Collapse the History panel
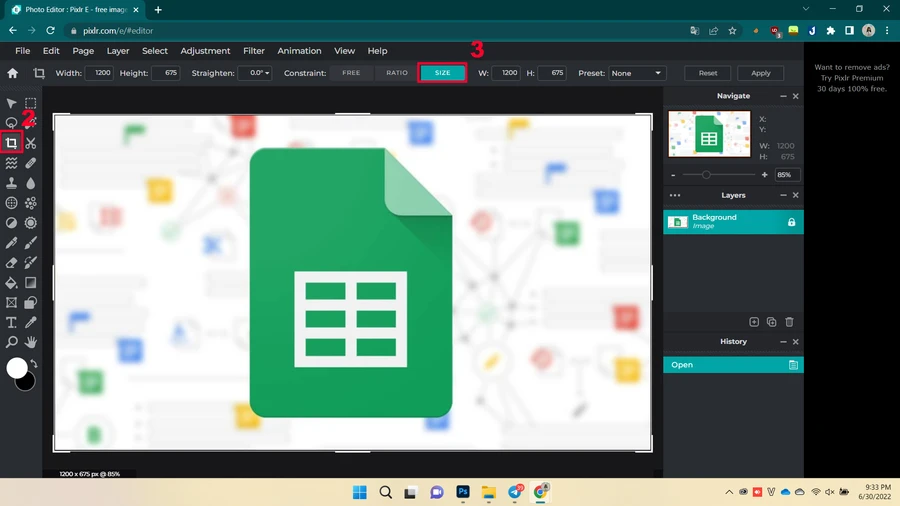 783,341
